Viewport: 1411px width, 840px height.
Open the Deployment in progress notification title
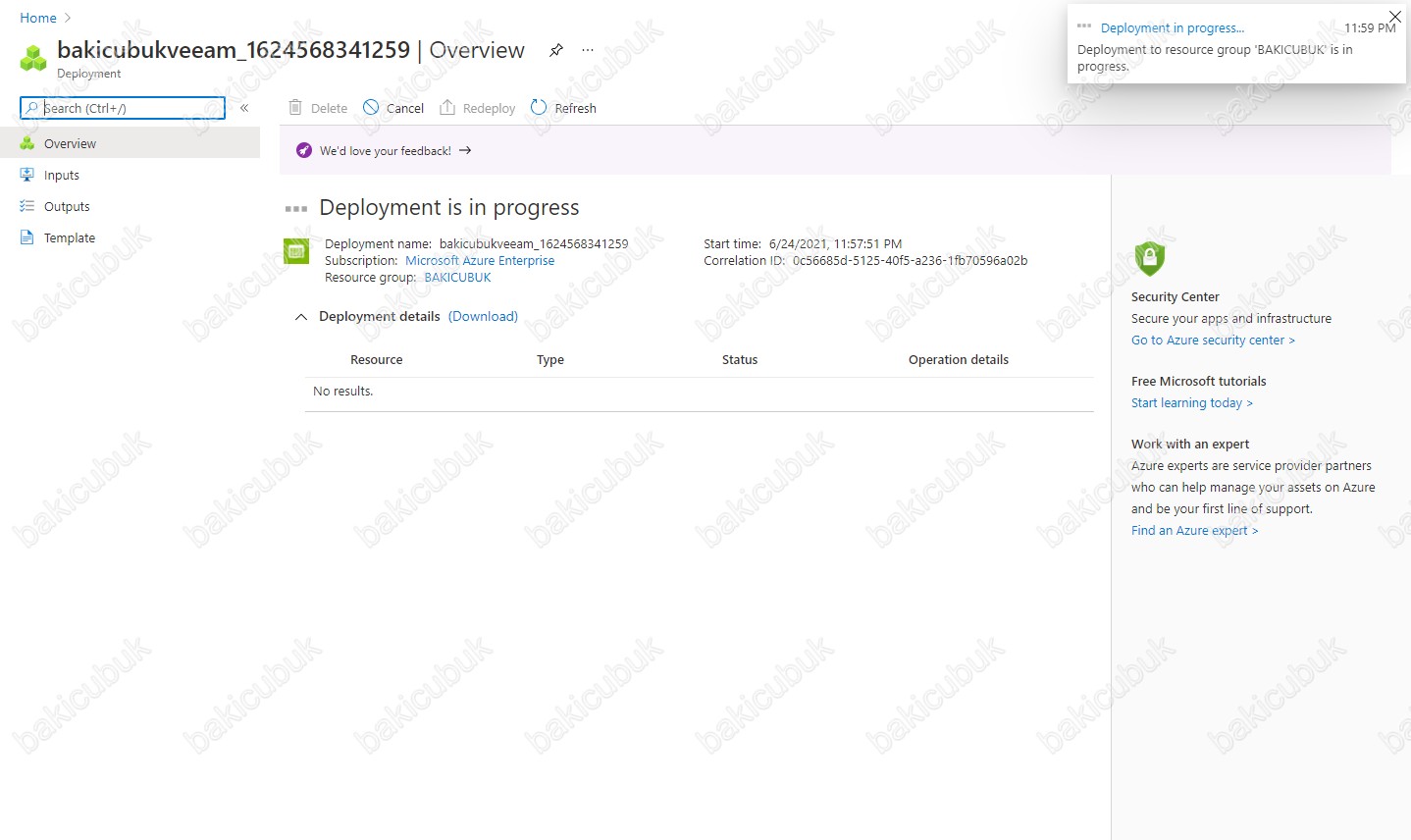click(1173, 28)
